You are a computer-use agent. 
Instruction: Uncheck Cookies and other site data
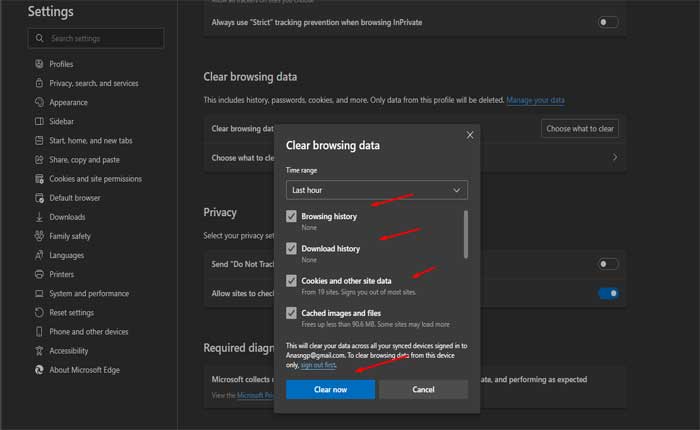click(x=292, y=281)
